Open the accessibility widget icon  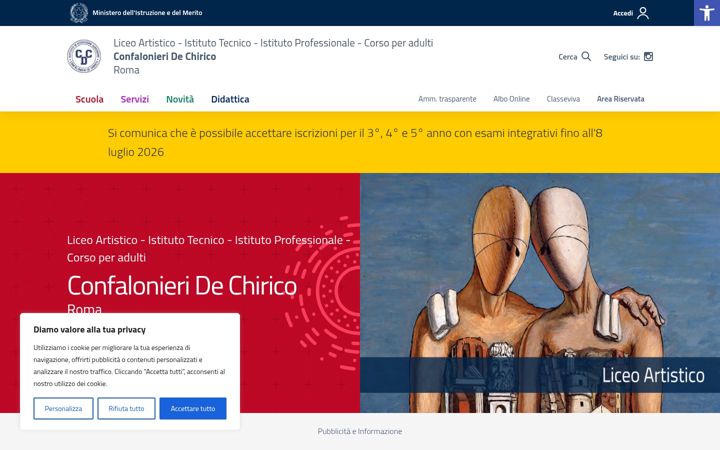tap(707, 12)
